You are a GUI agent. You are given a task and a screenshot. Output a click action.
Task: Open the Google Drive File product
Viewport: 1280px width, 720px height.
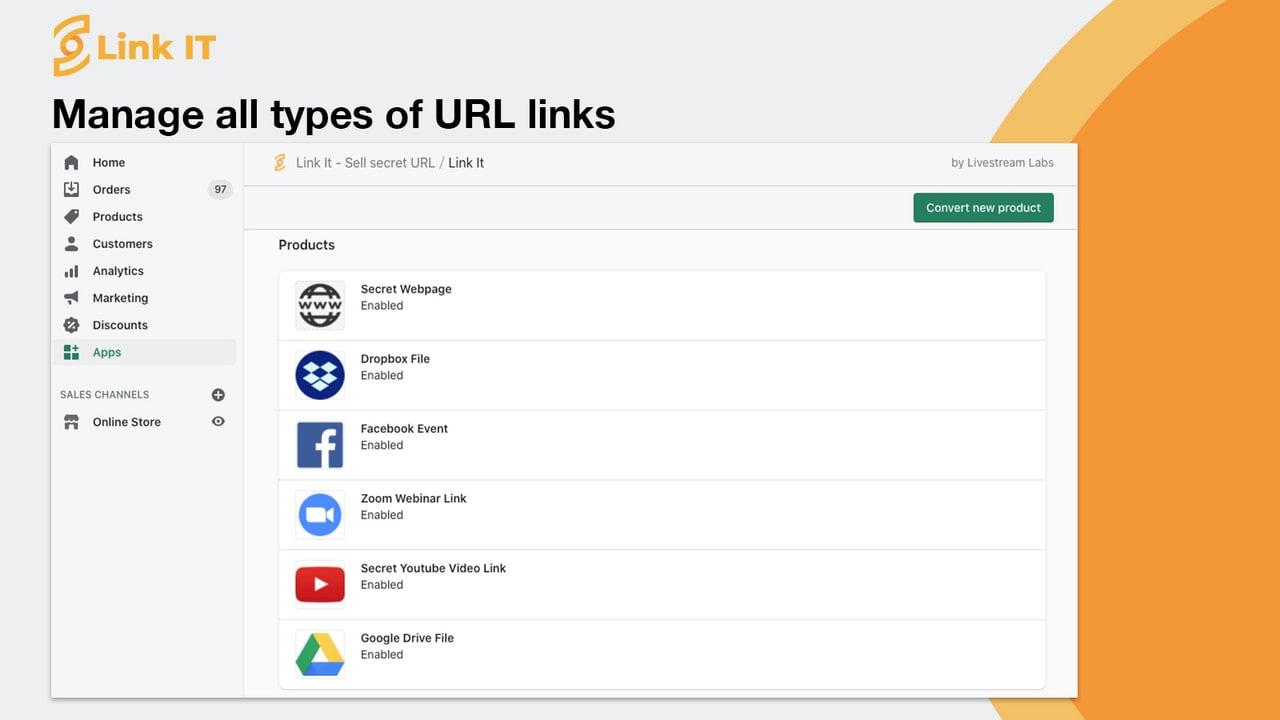tap(662, 654)
